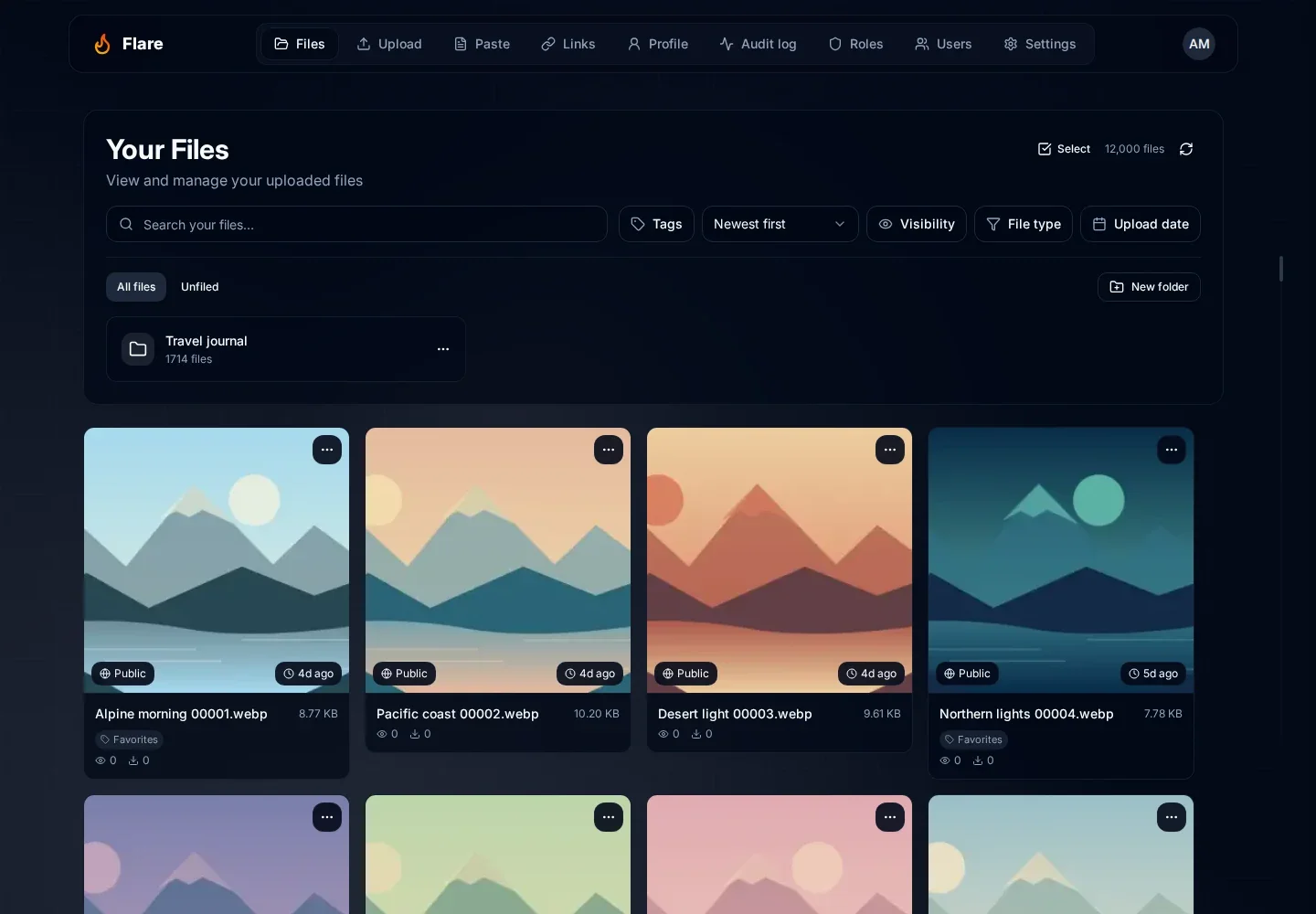The width and height of the screenshot is (1316, 914).
Task: Open the Tags filter
Action: point(656,224)
